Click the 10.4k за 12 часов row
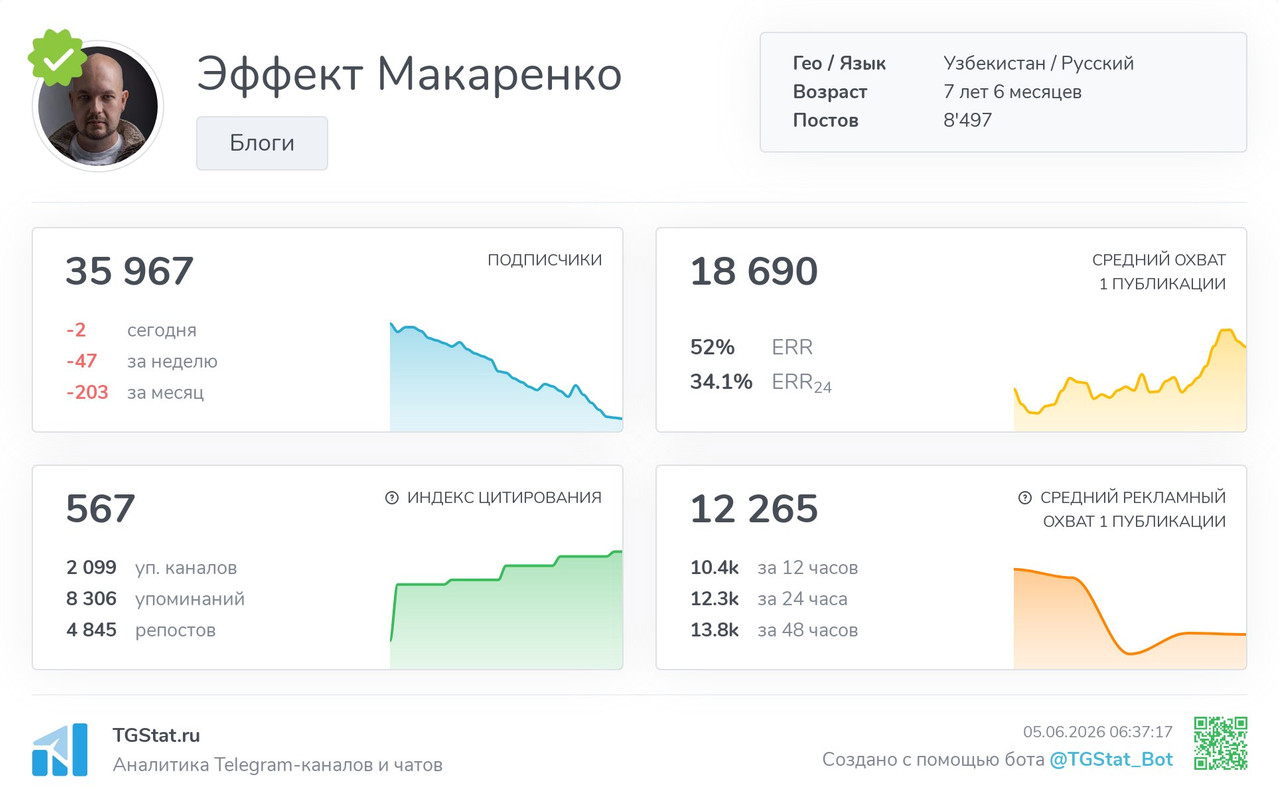The height and width of the screenshot is (803, 1279). coord(774,568)
